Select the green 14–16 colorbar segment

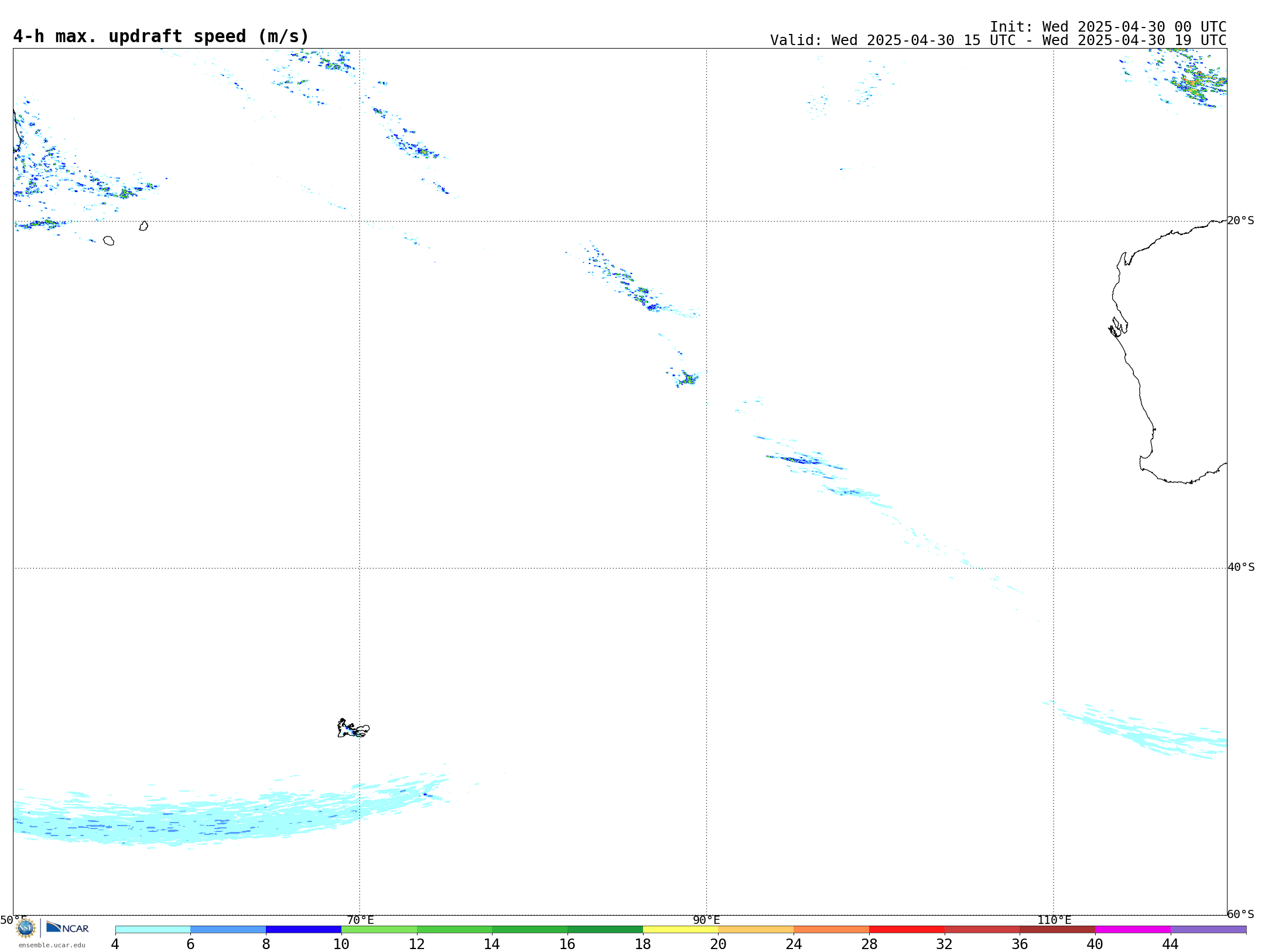click(x=530, y=929)
